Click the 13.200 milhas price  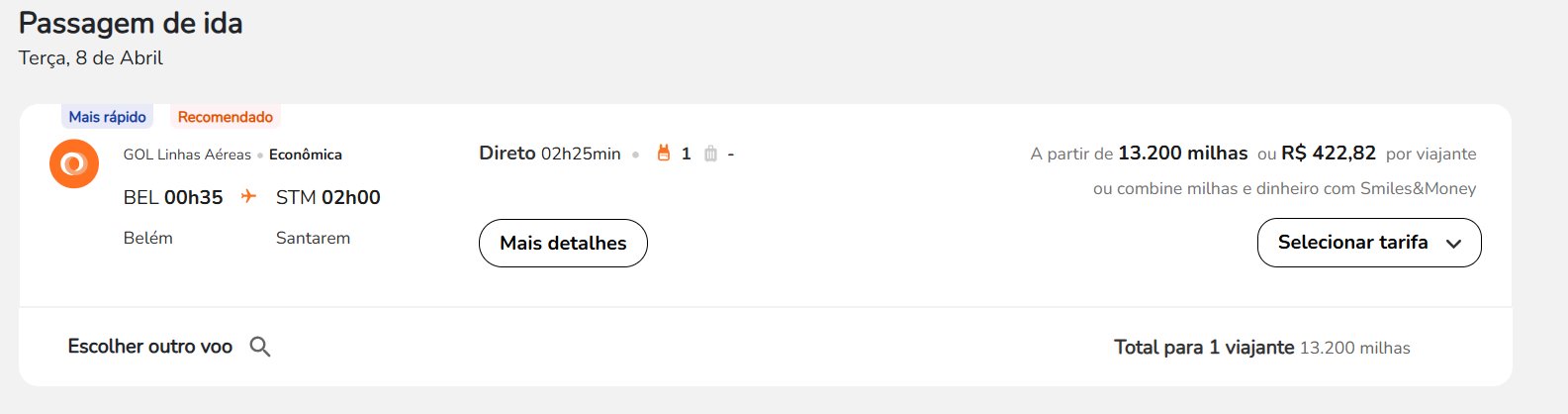pyautogui.click(x=1183, y=154)
